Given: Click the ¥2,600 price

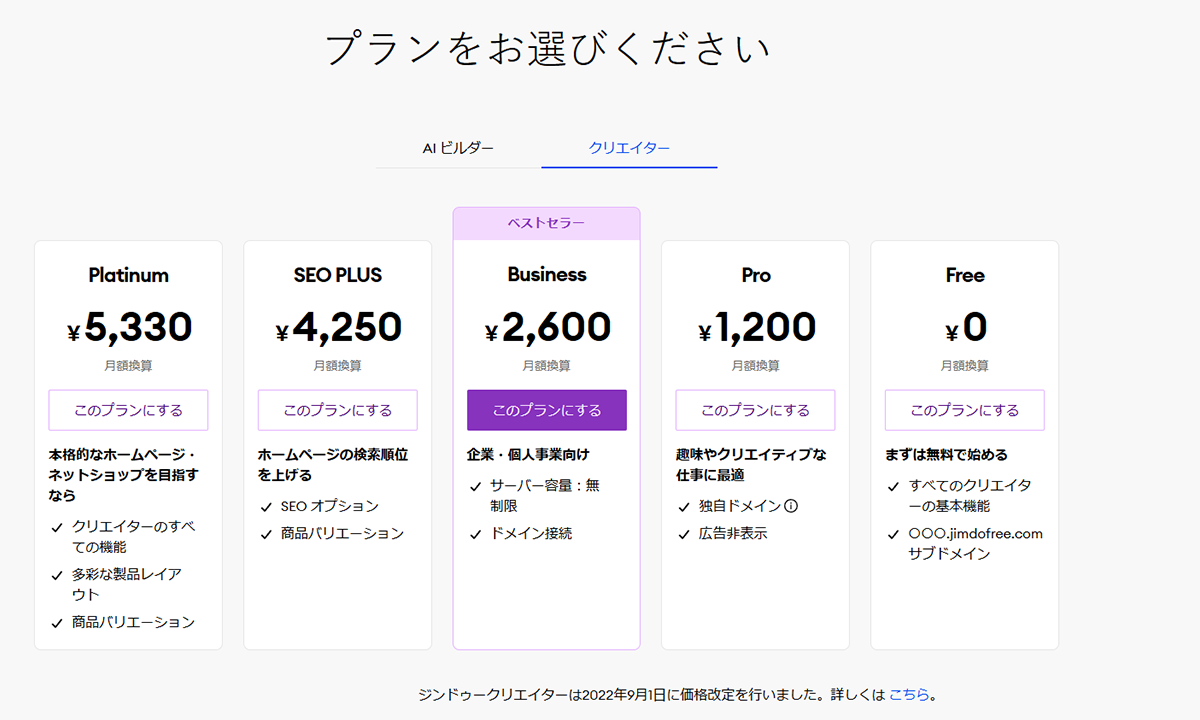Looking at the screenshot, I should pos(548,327).
